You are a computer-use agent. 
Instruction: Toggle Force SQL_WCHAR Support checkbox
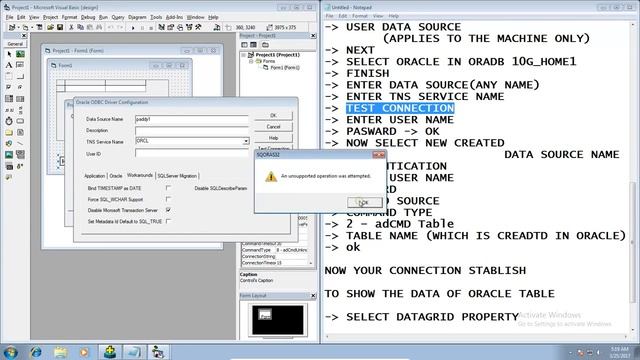168,199
